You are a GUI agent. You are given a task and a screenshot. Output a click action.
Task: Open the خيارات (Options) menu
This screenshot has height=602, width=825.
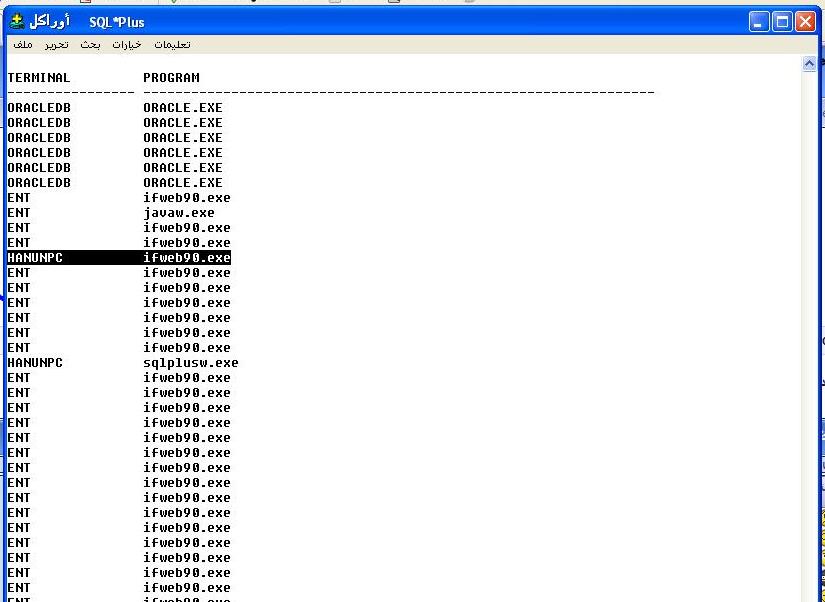click(127, 45)
